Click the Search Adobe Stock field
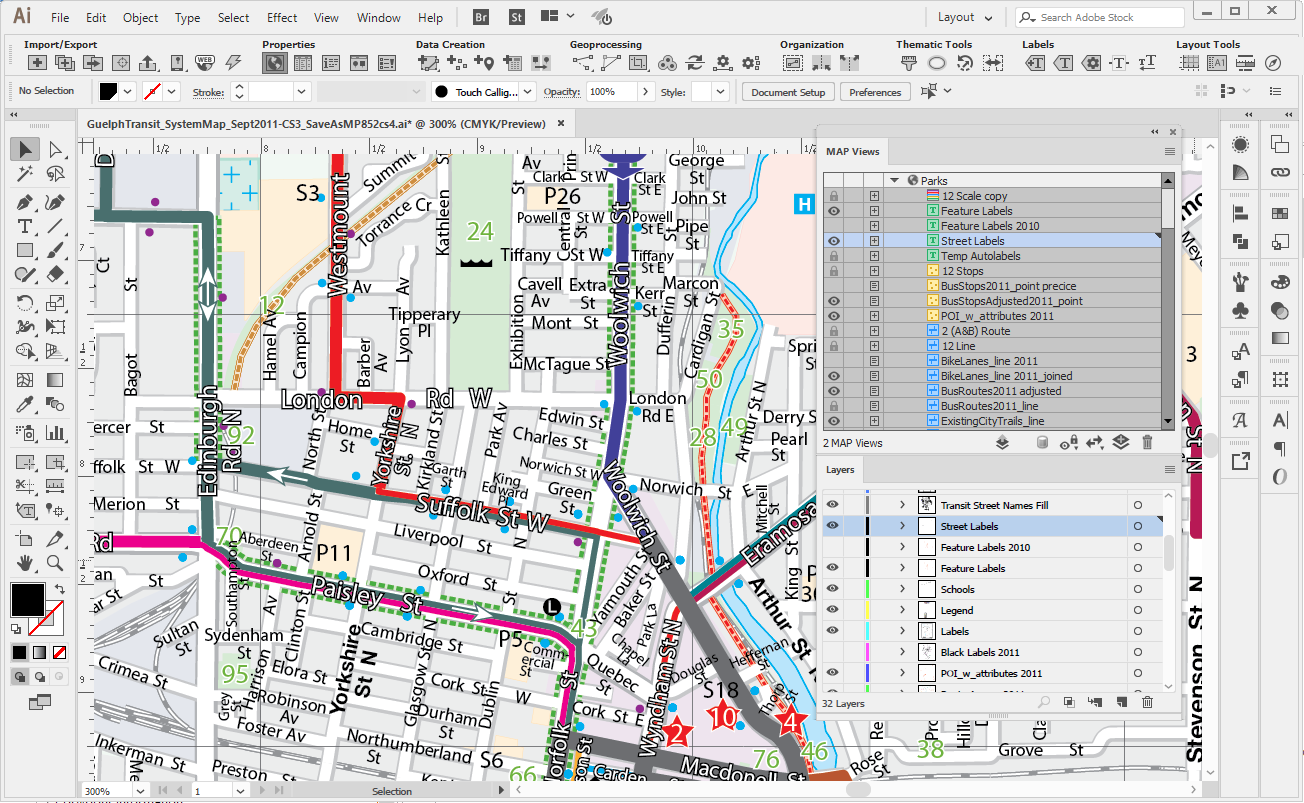 tap(1100, 17)
